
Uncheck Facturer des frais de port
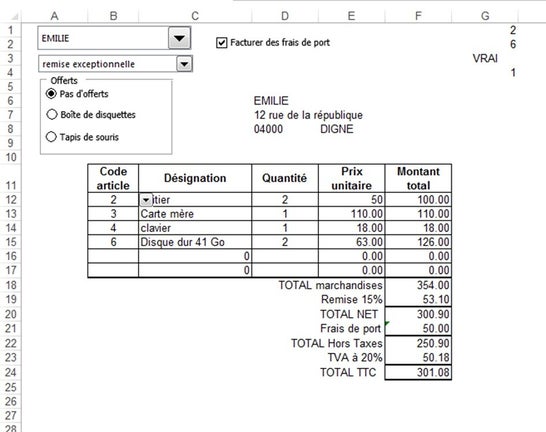pos(221,43)
